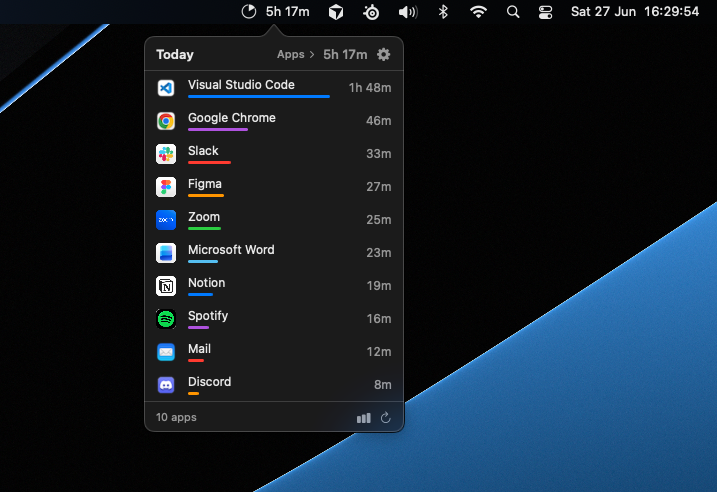Viewport: 717px width, 492px height.
Task: Click the Google Chrome purple usage bar
Action: coord(218,129)
